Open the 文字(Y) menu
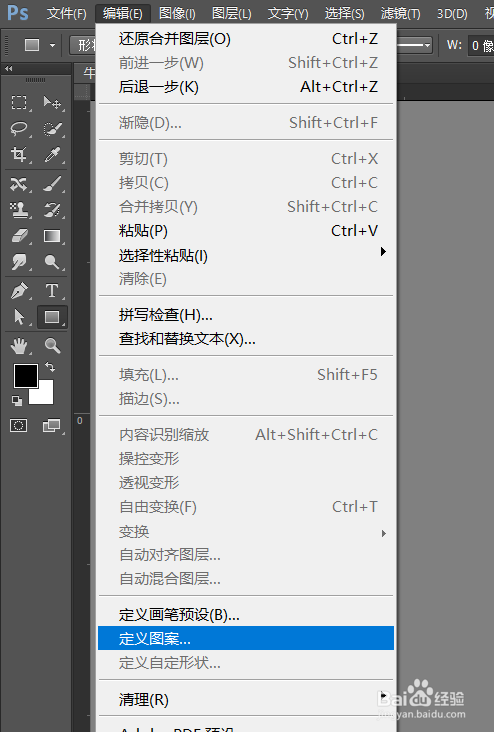Viewport: 494px width, 732px height. (288, 14)
